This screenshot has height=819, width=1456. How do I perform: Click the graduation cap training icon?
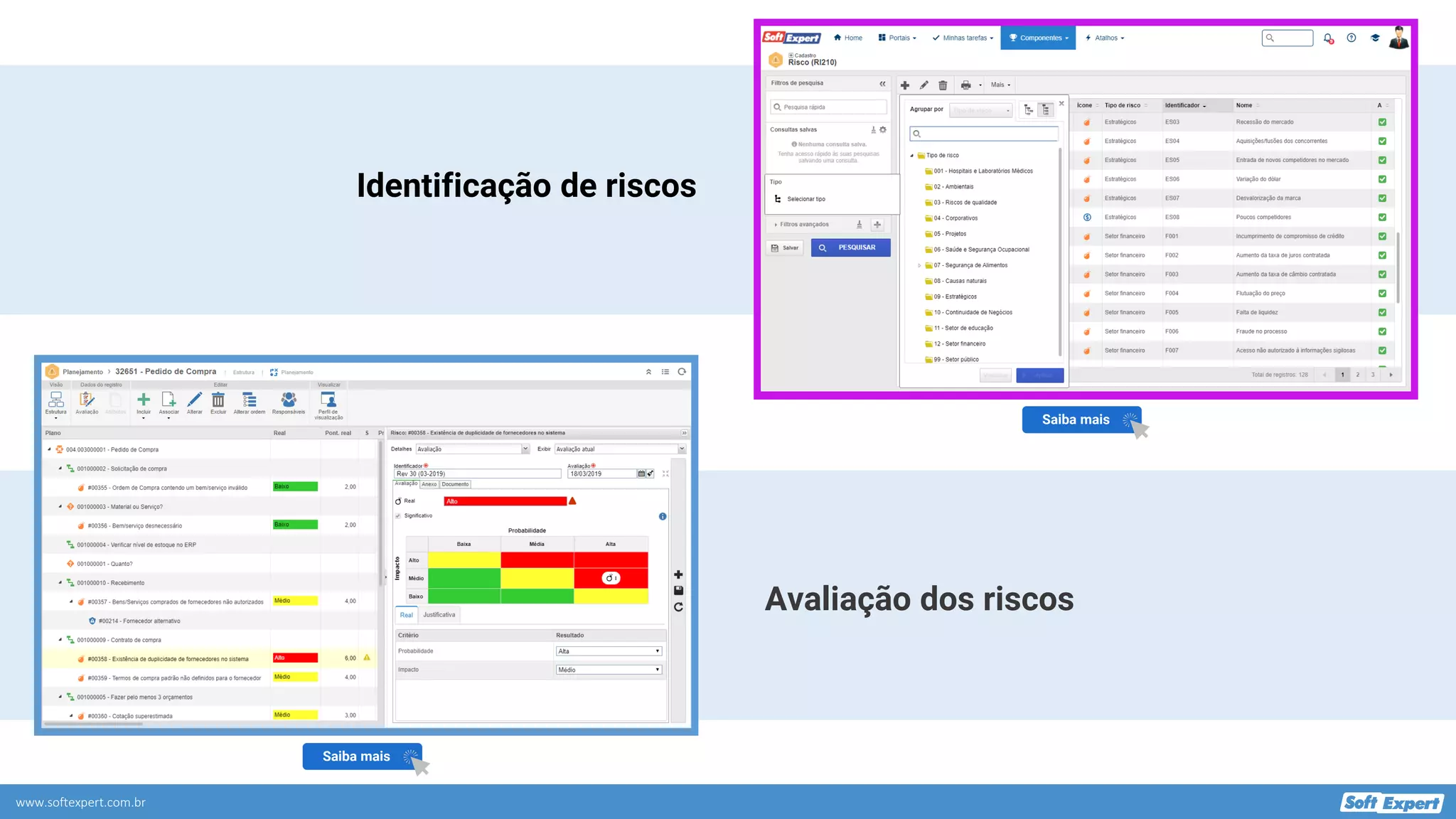(1375, 38)
